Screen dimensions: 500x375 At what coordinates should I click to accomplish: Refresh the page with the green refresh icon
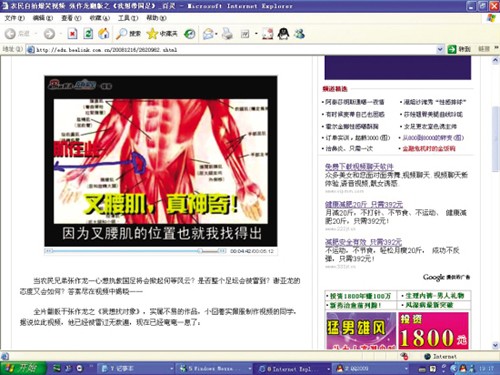point(88,34)
